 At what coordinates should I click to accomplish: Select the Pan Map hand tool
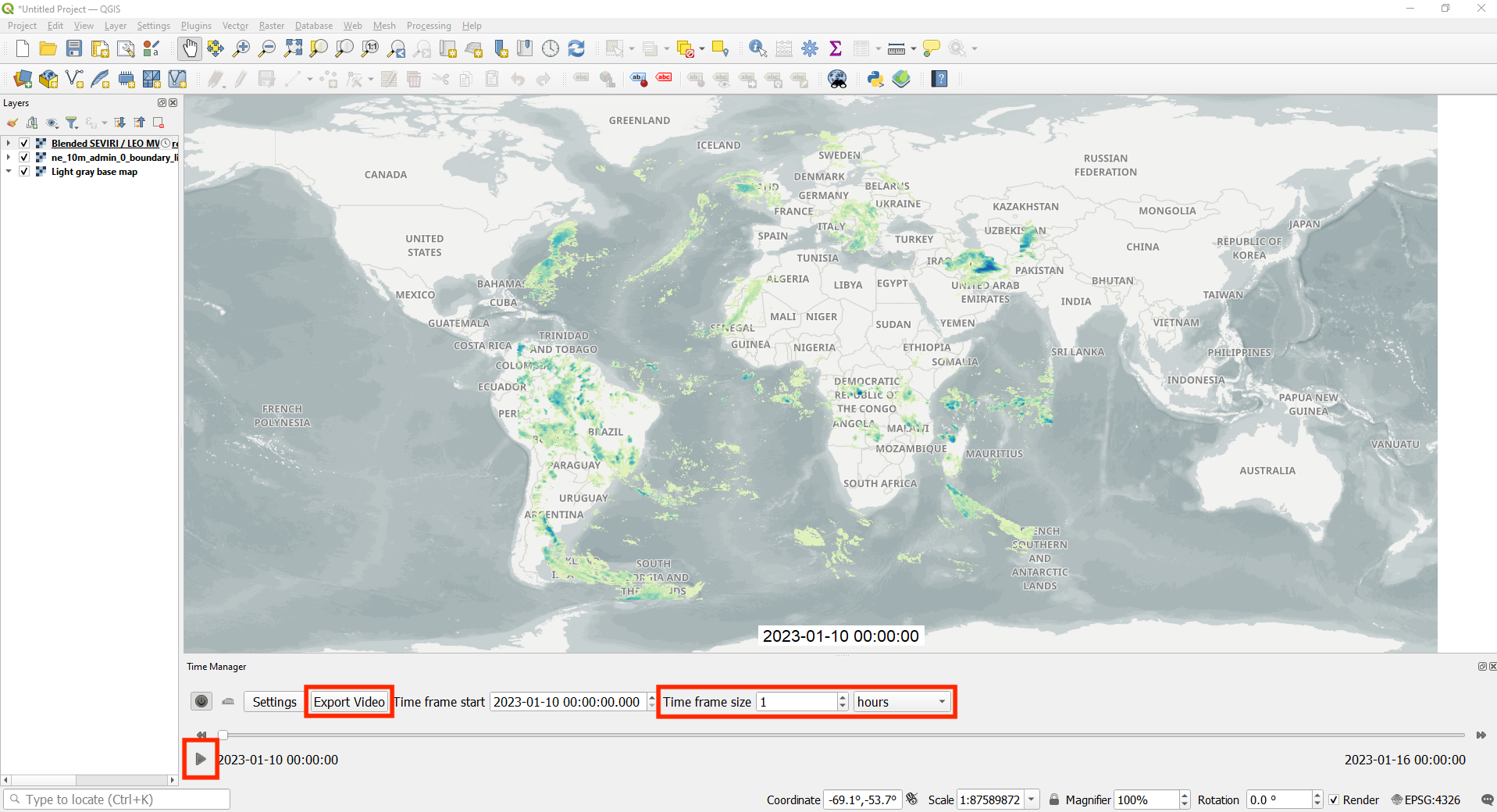tap(190, 48)
